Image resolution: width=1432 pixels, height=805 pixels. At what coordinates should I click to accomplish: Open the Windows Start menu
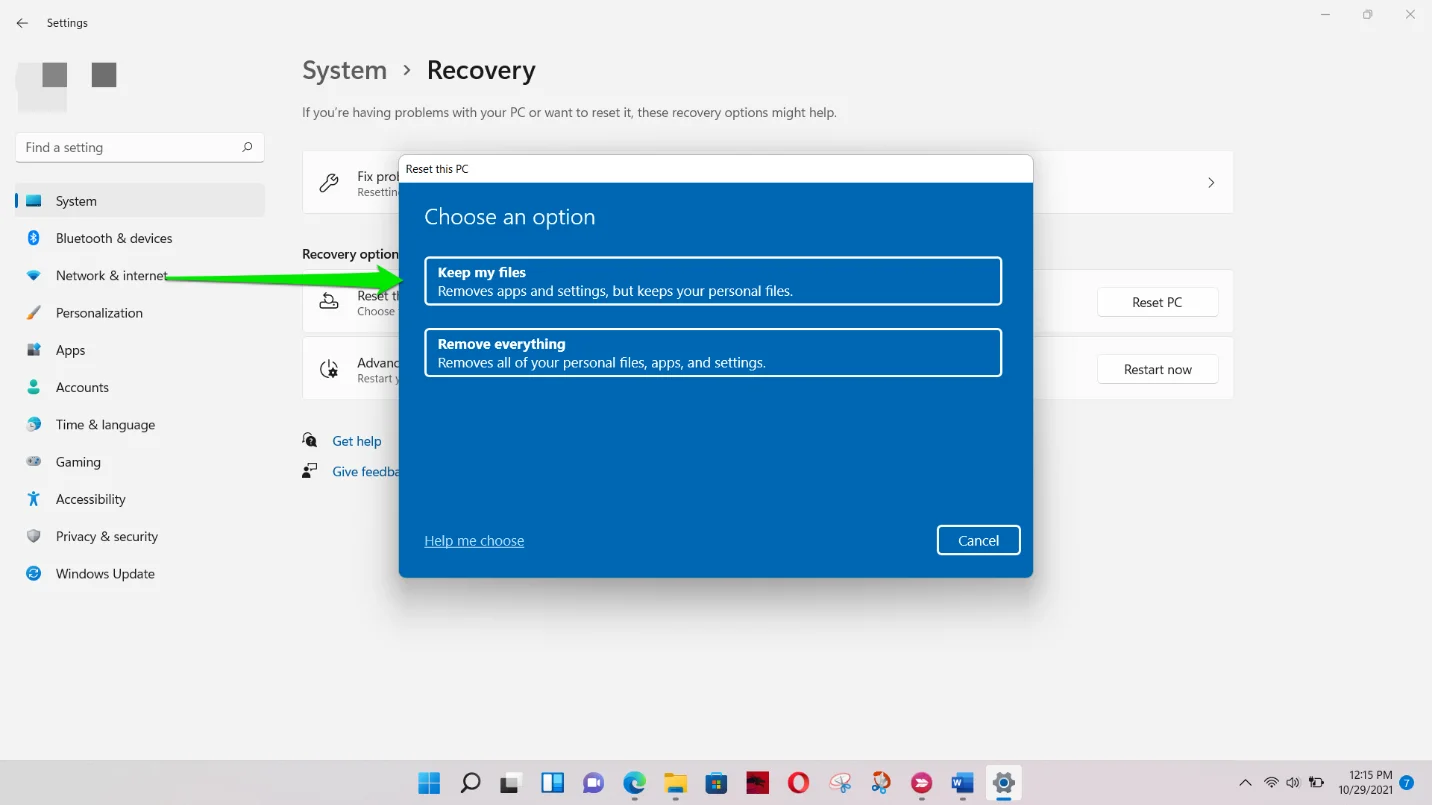pos(429,782)
